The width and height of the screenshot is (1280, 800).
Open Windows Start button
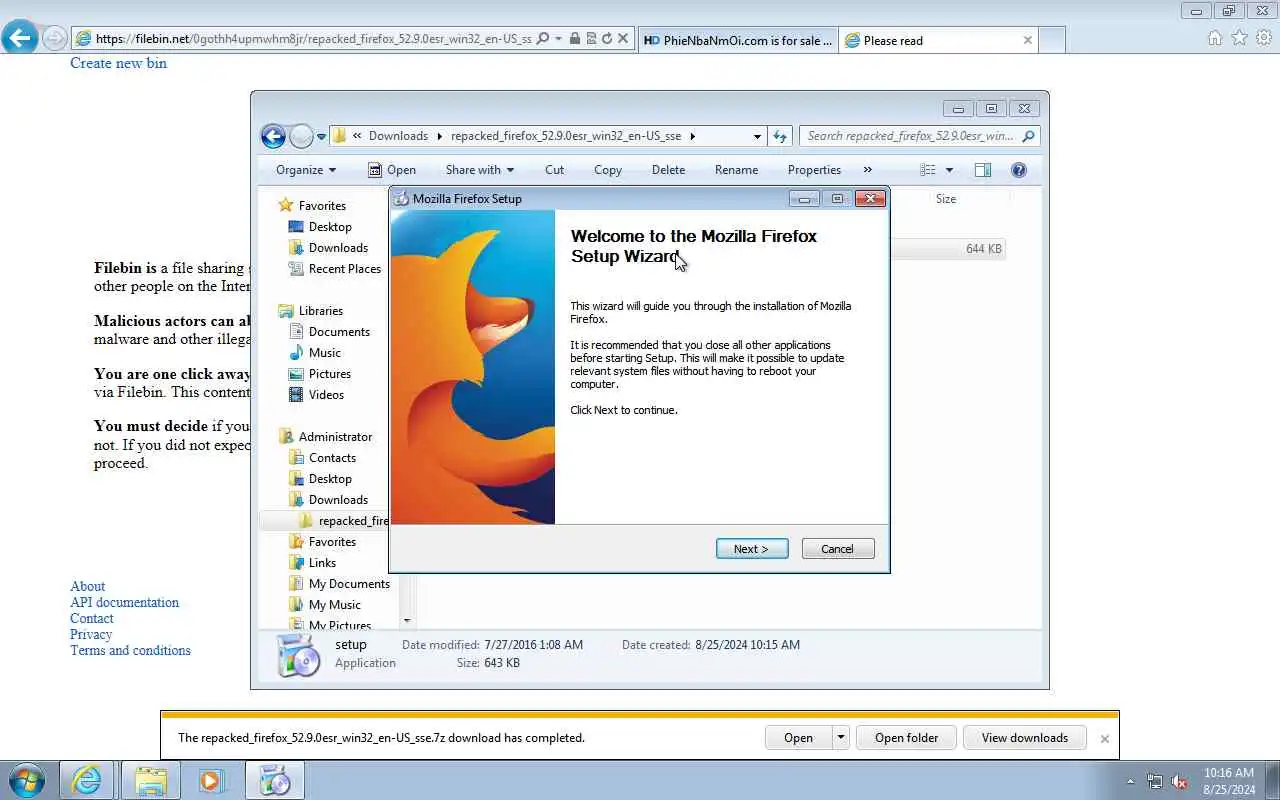(x=27, y=780)
